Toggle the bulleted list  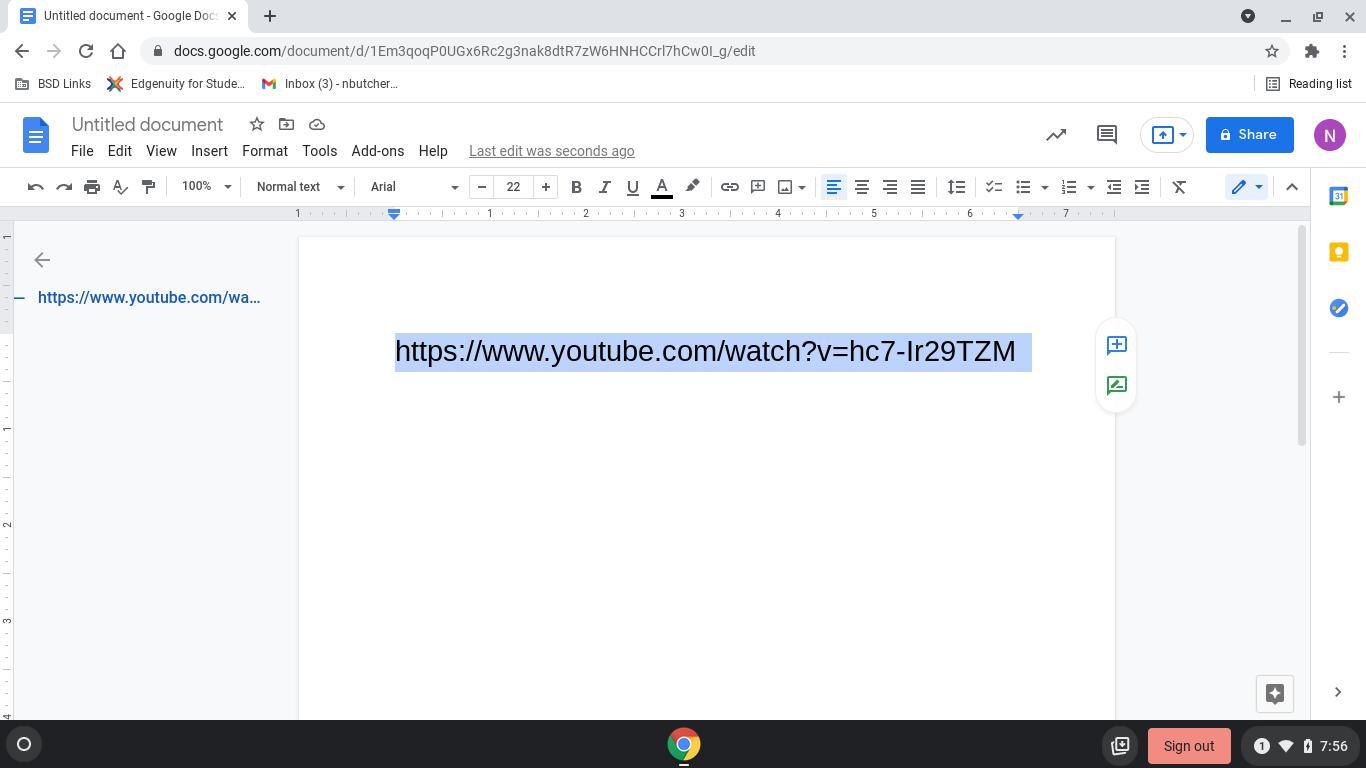click(x=1023, y=187)
